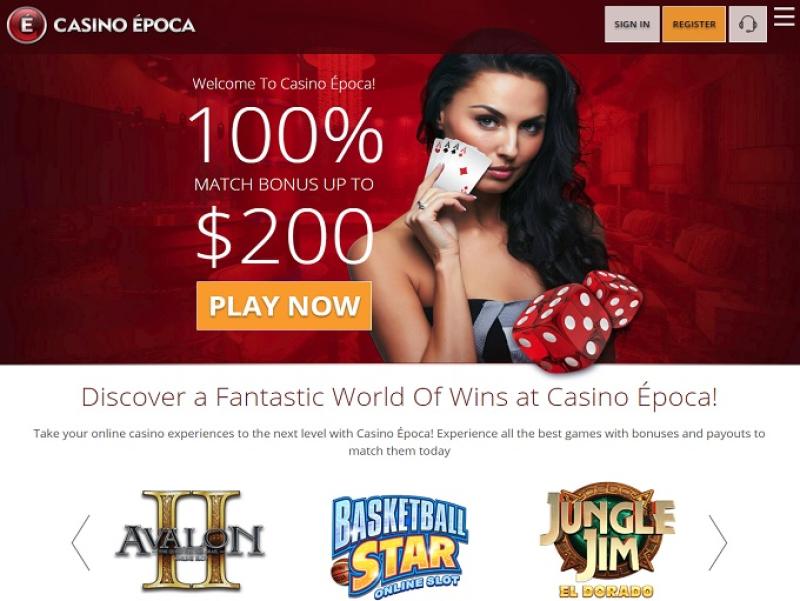Open the Jungle Jim El Dorado logo
This screenshot has width=800, height=601.
[x=607, y=540]
